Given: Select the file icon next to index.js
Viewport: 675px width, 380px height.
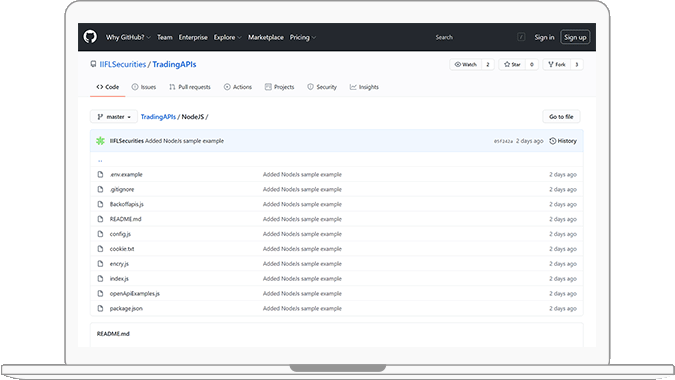Looking at the screenshot, I should point(100,278).
